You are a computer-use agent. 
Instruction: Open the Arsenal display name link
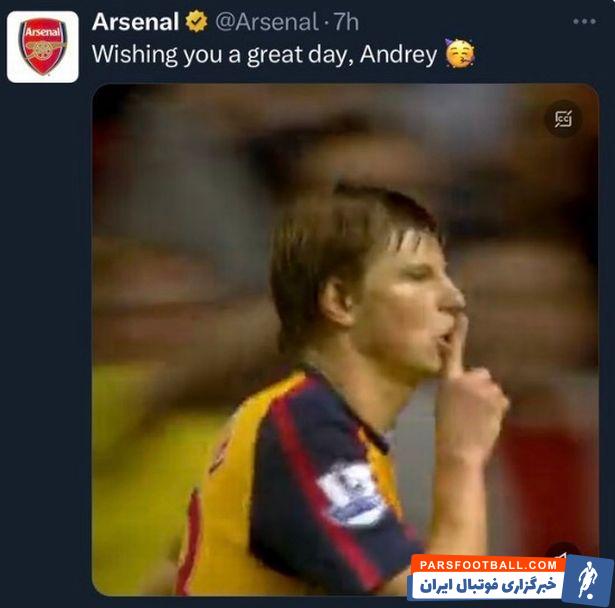tap(135, 21)
